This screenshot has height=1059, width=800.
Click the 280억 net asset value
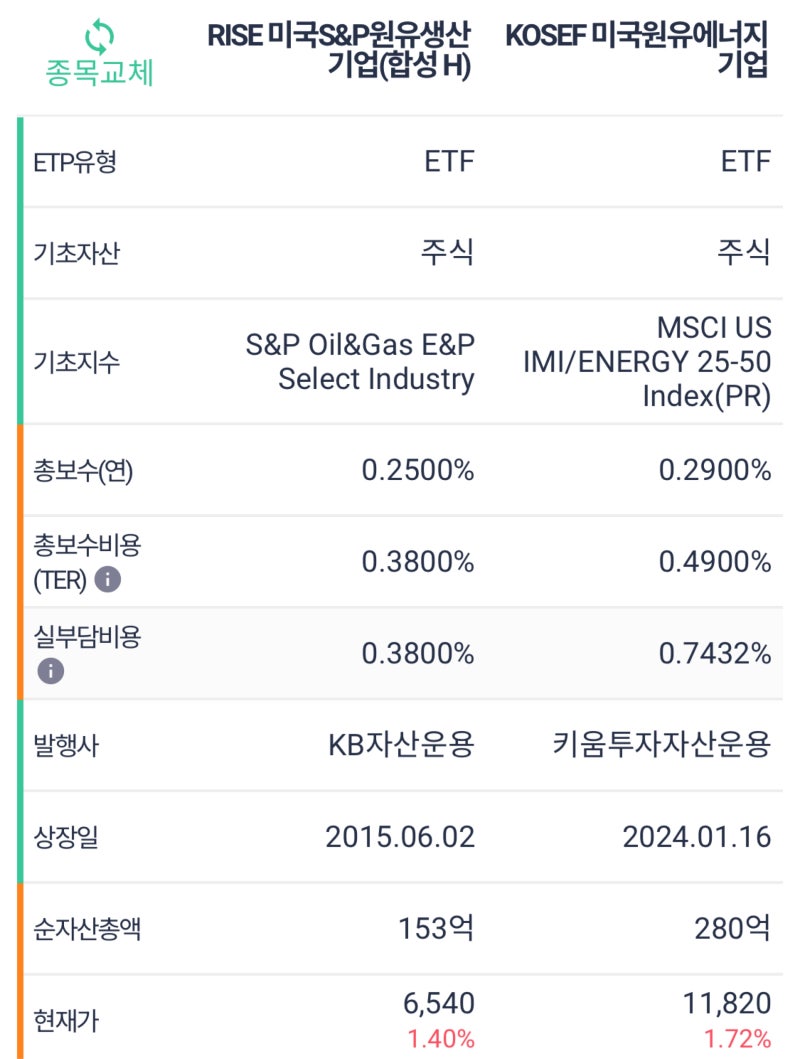(733, 928)
